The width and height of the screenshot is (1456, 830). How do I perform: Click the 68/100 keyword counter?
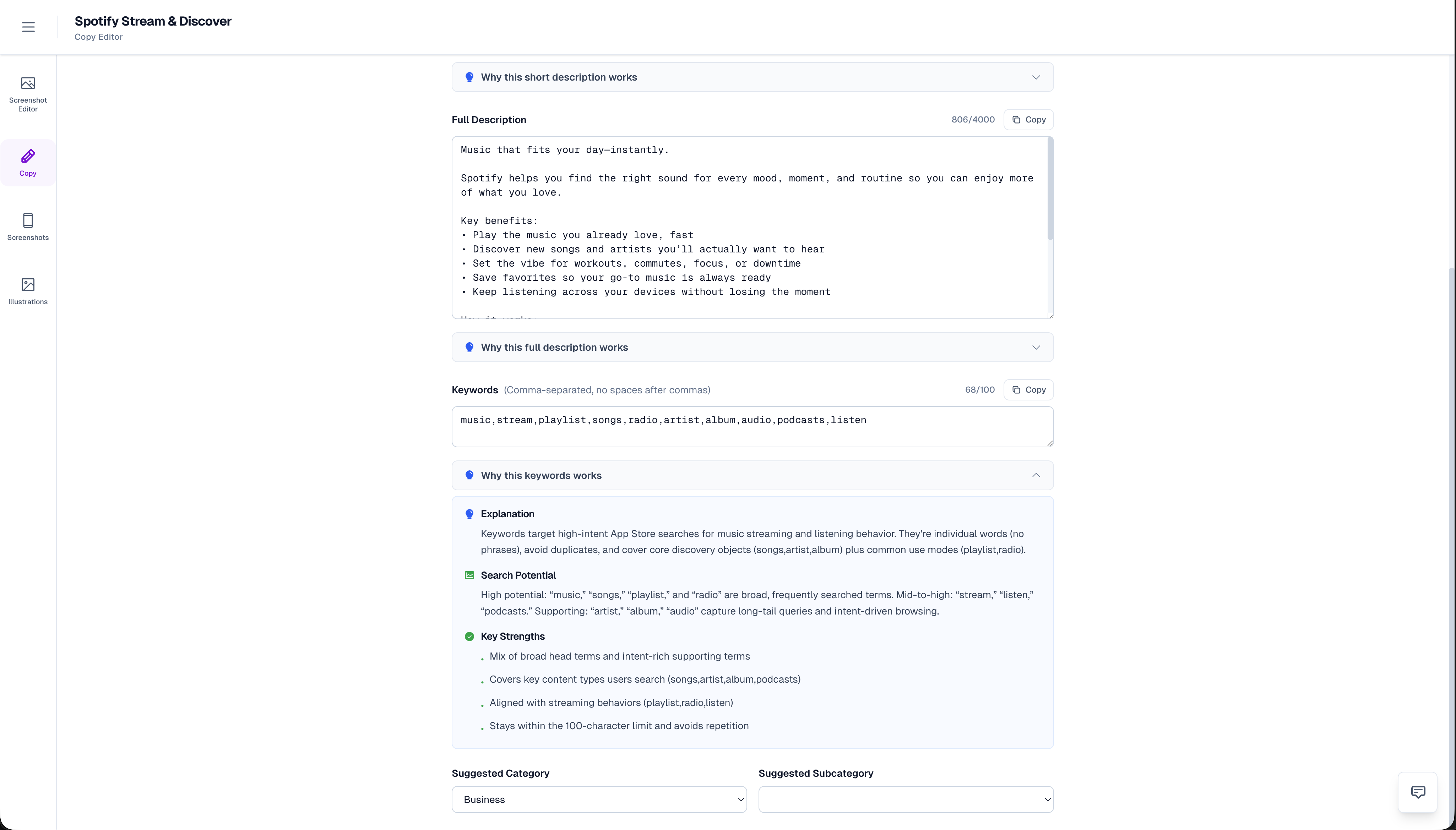tap(979, 390)
